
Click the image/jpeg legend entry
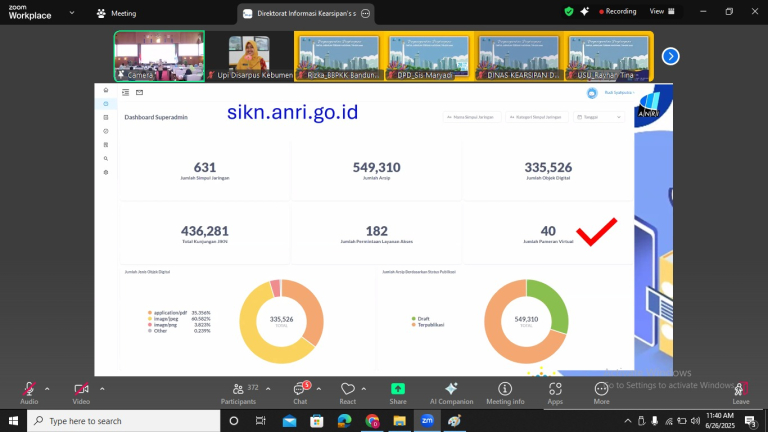coord(179,319)
